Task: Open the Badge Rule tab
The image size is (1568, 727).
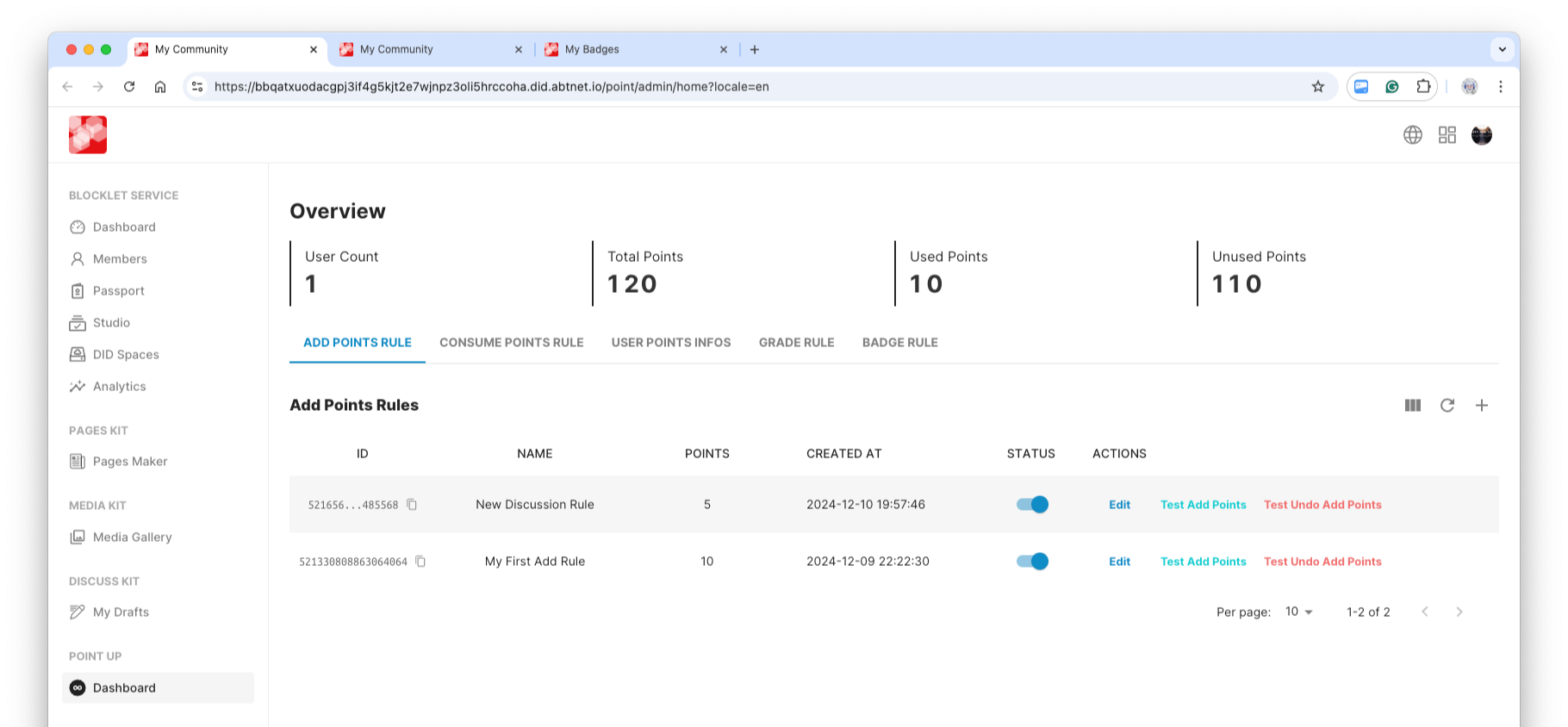Action: tap(899, 343)
